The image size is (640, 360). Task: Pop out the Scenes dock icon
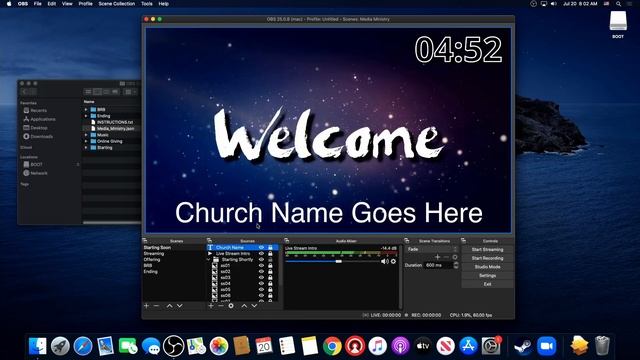(x=145, y=240)
